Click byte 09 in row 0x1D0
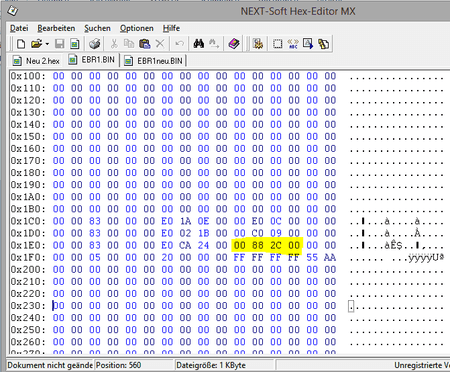The image size is (450, 372). pos(276,233)
